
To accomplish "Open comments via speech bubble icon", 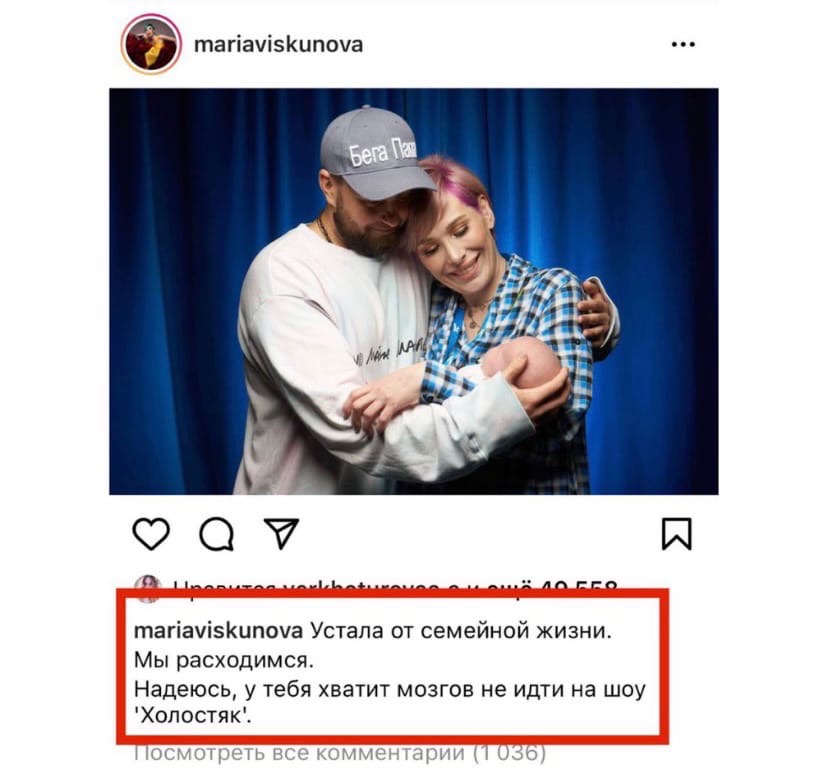I will point(217,534).
